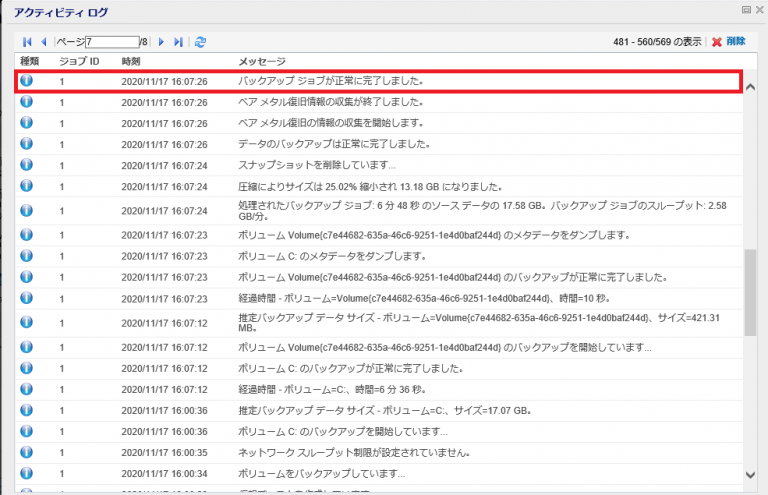Click info icon of backup job completed row
The height and width of the screenshot is (495, 768).
click(x=27, y=81)
